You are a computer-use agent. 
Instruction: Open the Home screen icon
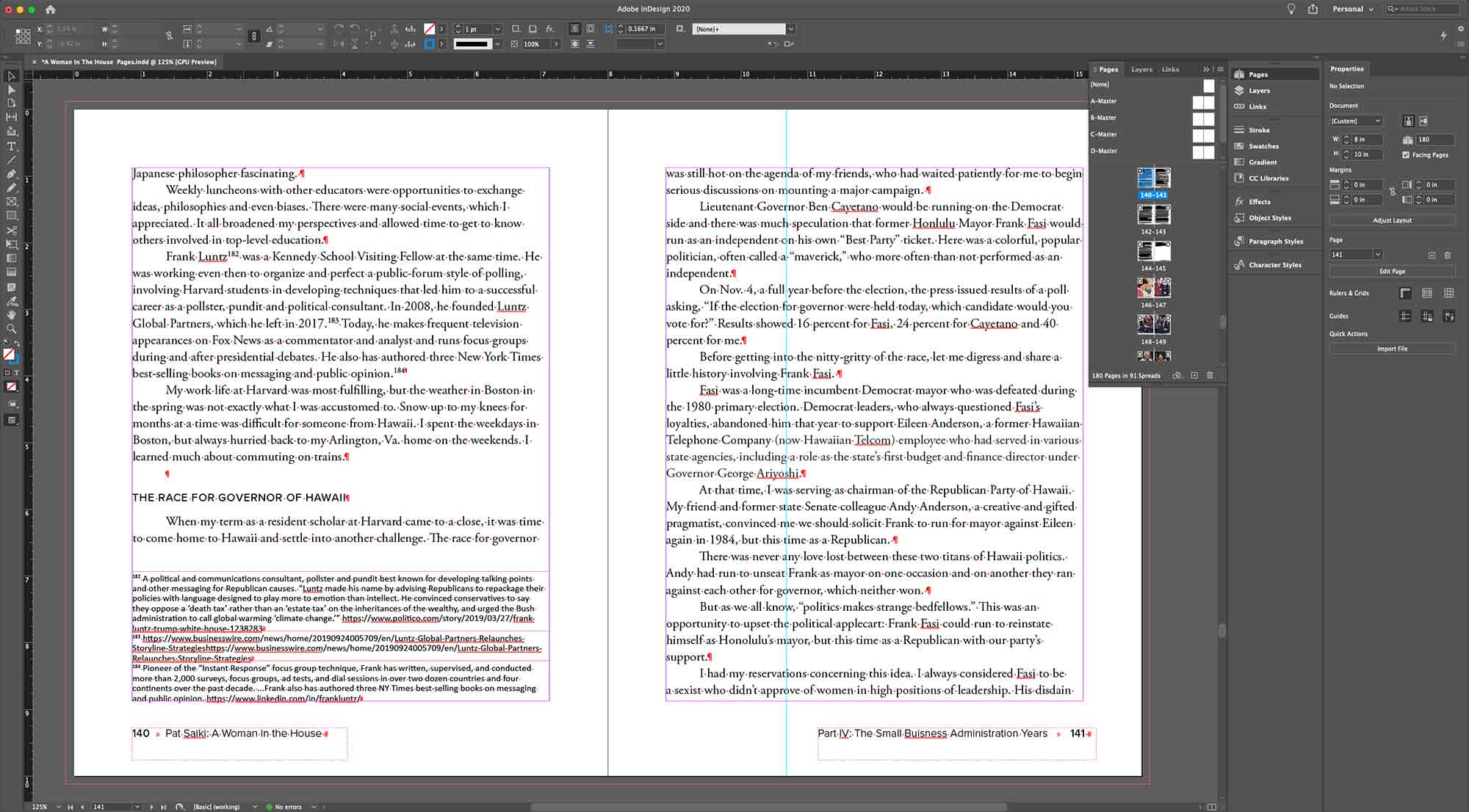click(x=50, y=10)
